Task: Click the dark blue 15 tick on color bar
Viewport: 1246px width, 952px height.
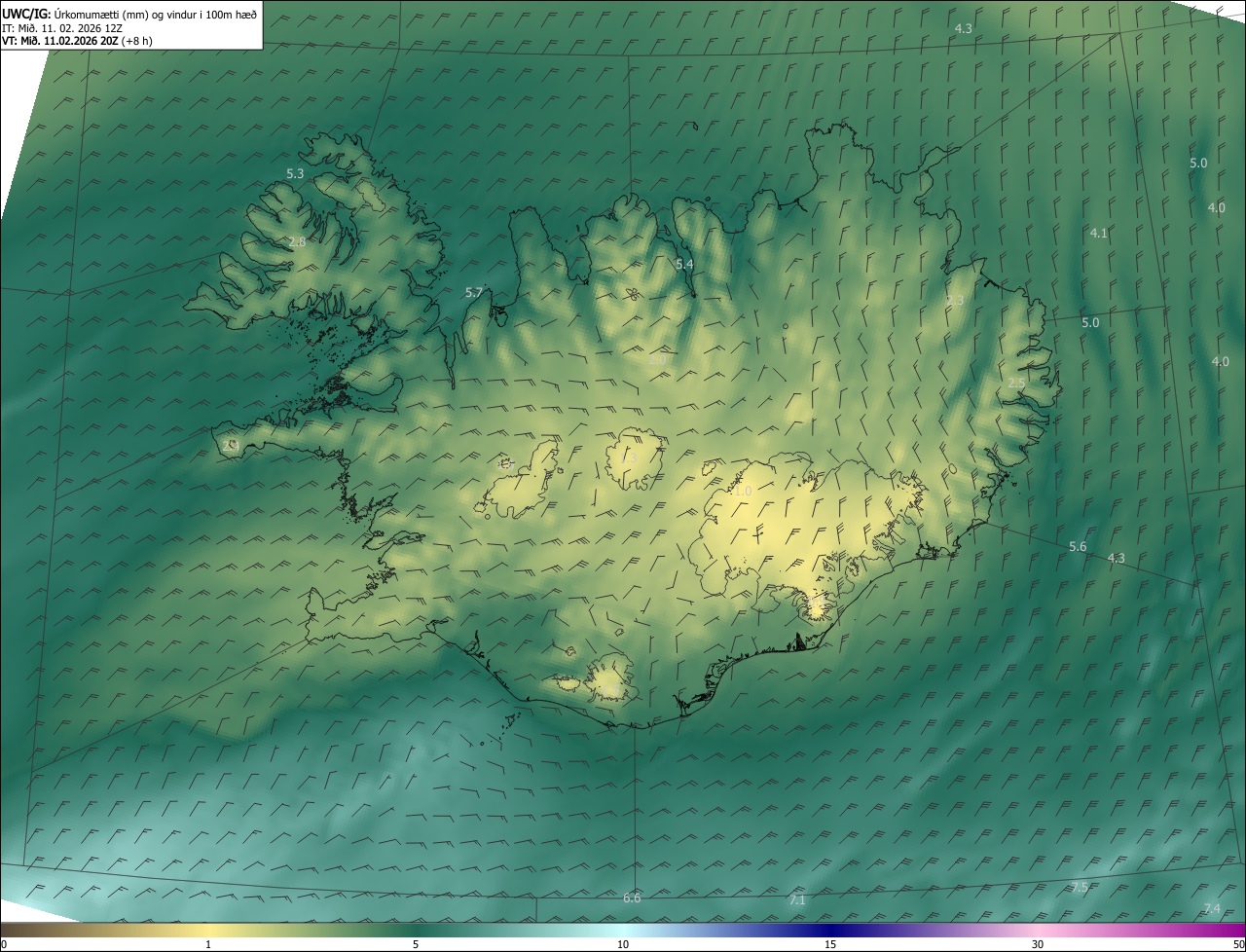Action: click(830, 943)
